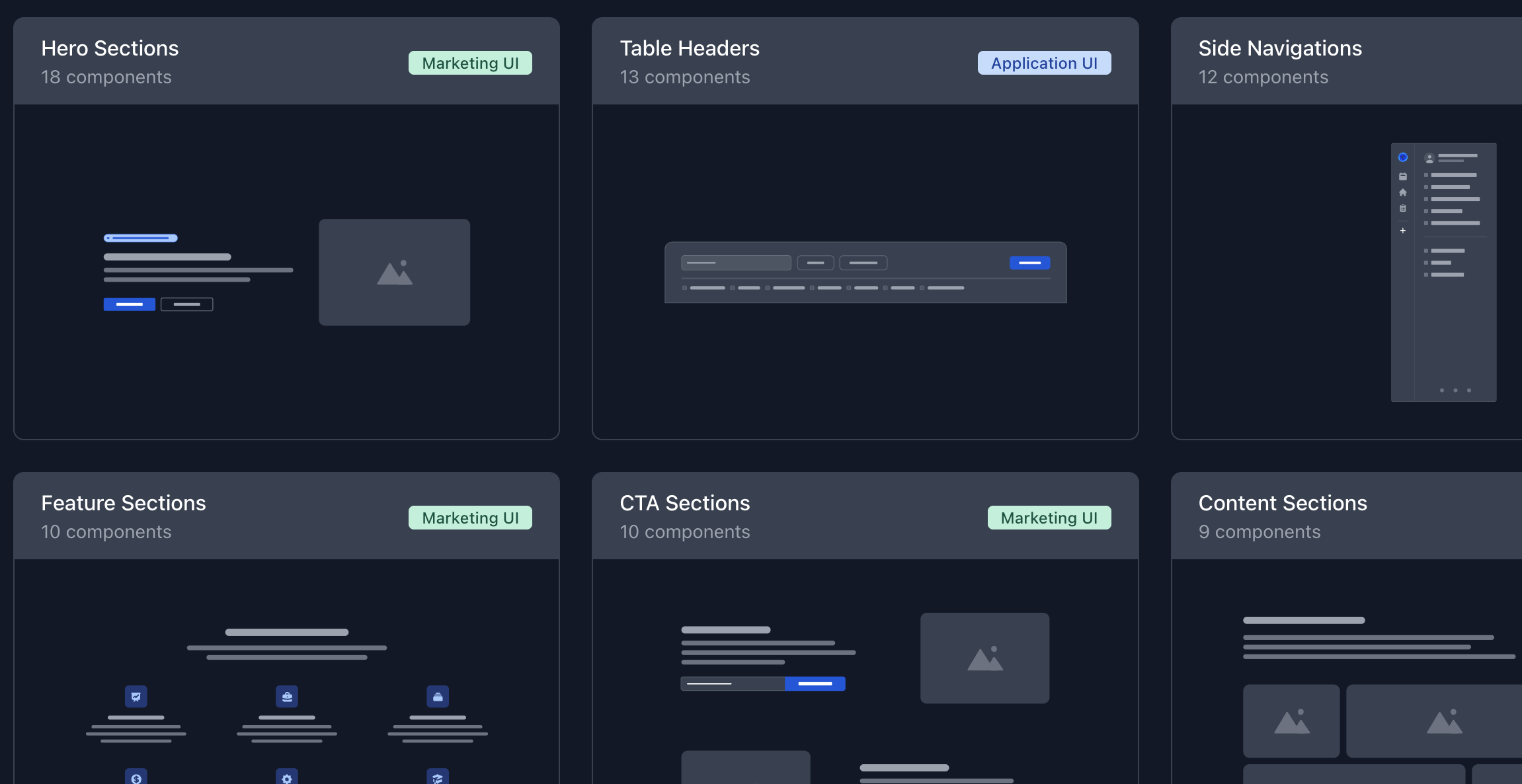This screenshot has width=1522, height=784.
Task: Open the Feature Sections card title
Action: 124,503
